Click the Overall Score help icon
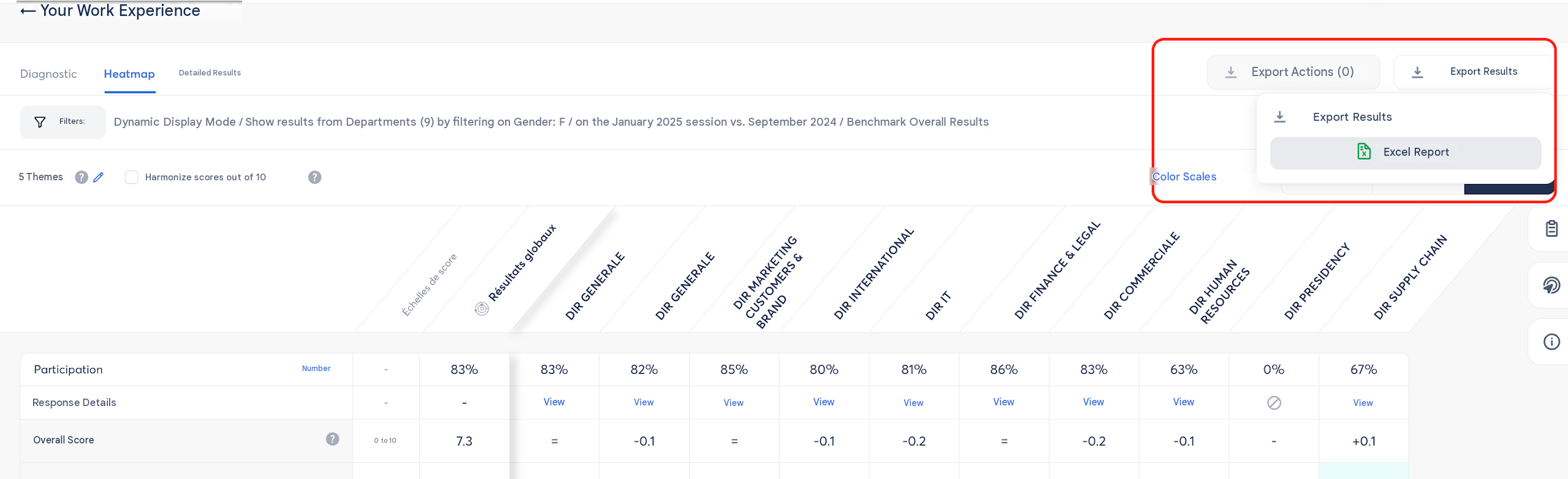Image resolution: width=1568 pixels, height=479 pixels. [x=332, y=439]
